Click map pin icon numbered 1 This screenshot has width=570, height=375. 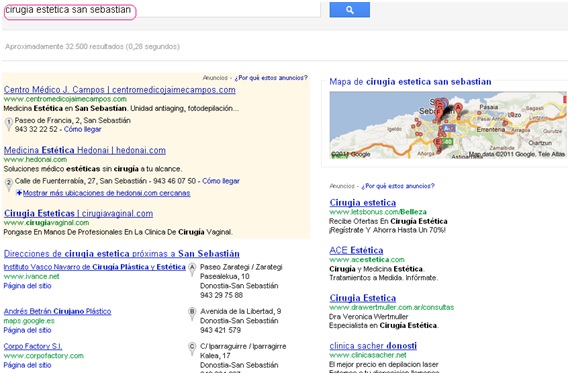tap(9, 124)
